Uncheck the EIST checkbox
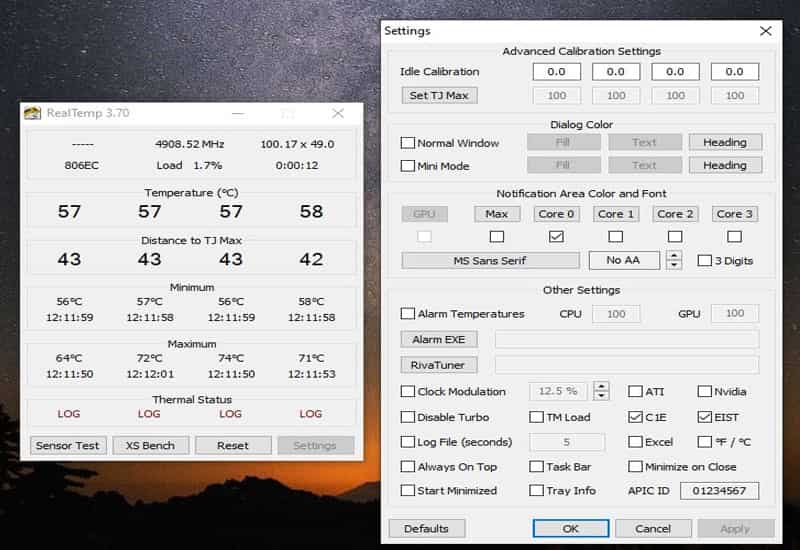The height and width of the screenshot is (550, 800). pyautogui.click(x=705, y=417)
